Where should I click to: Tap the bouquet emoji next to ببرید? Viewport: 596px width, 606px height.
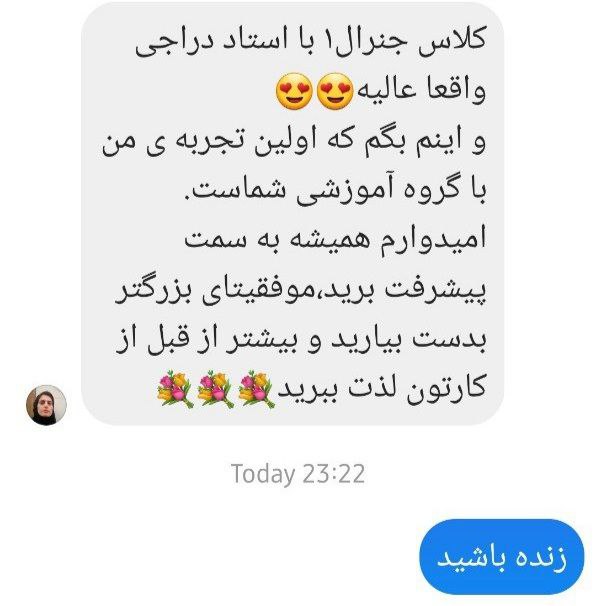click(x=256, y=389)
